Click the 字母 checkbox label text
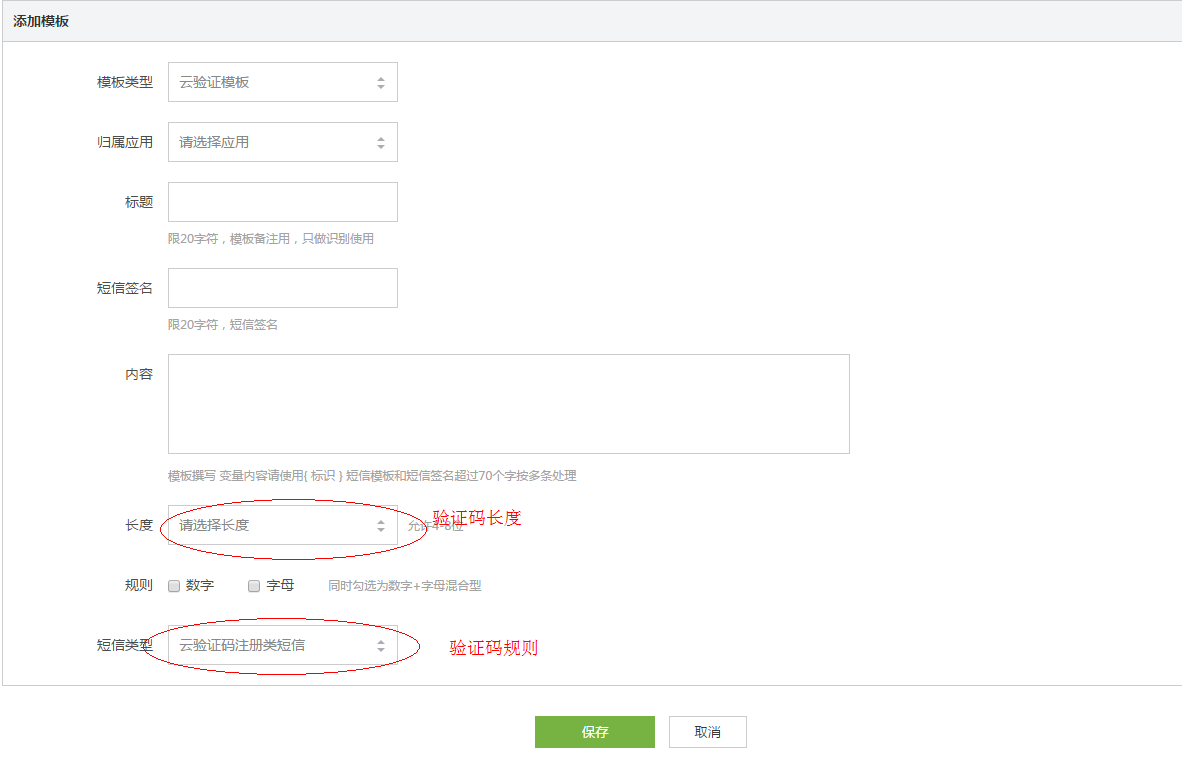This screenshot has width=1182, height=760. tap(280, 586)
